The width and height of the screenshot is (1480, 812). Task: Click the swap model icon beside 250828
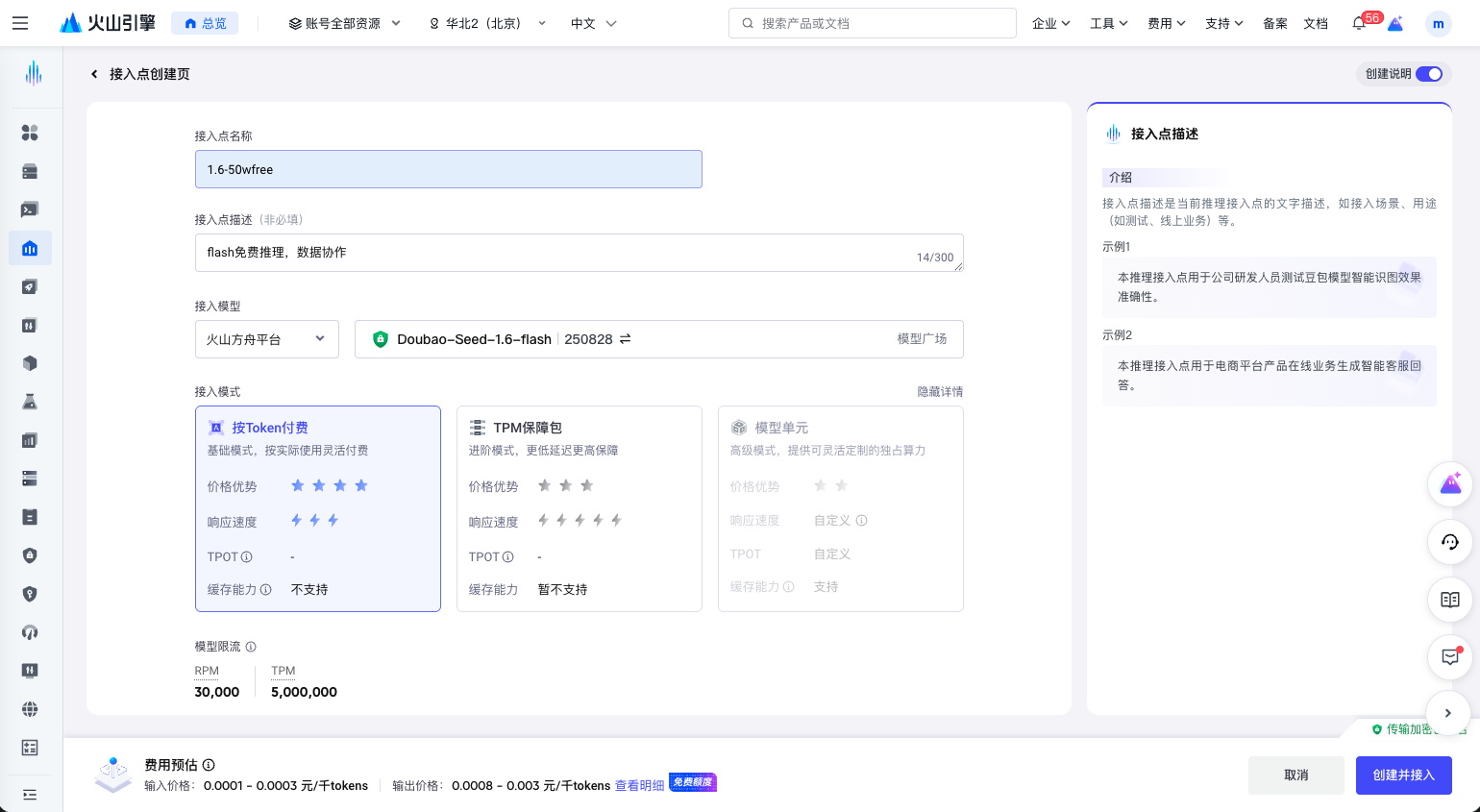click(626, 339)
